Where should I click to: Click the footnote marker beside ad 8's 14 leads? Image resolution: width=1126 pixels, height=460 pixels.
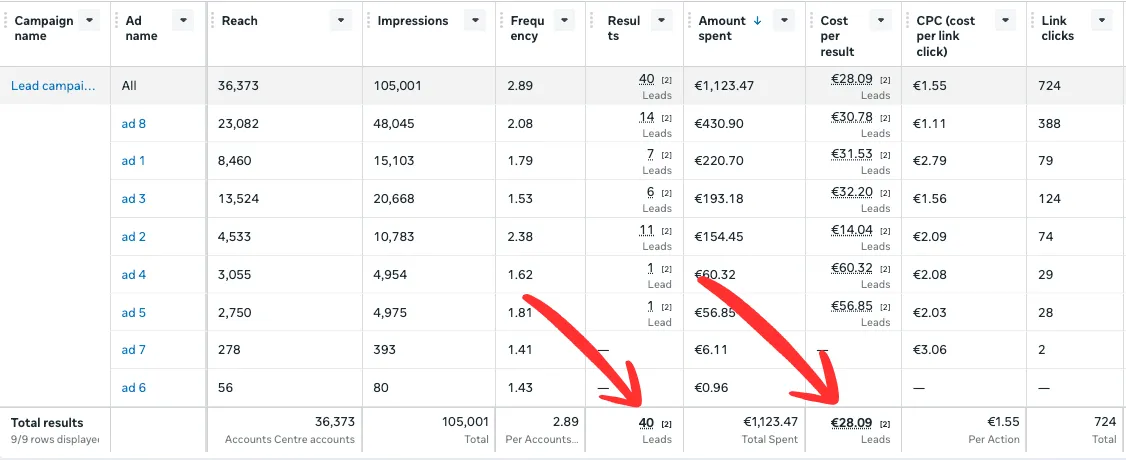click(667, 118)
